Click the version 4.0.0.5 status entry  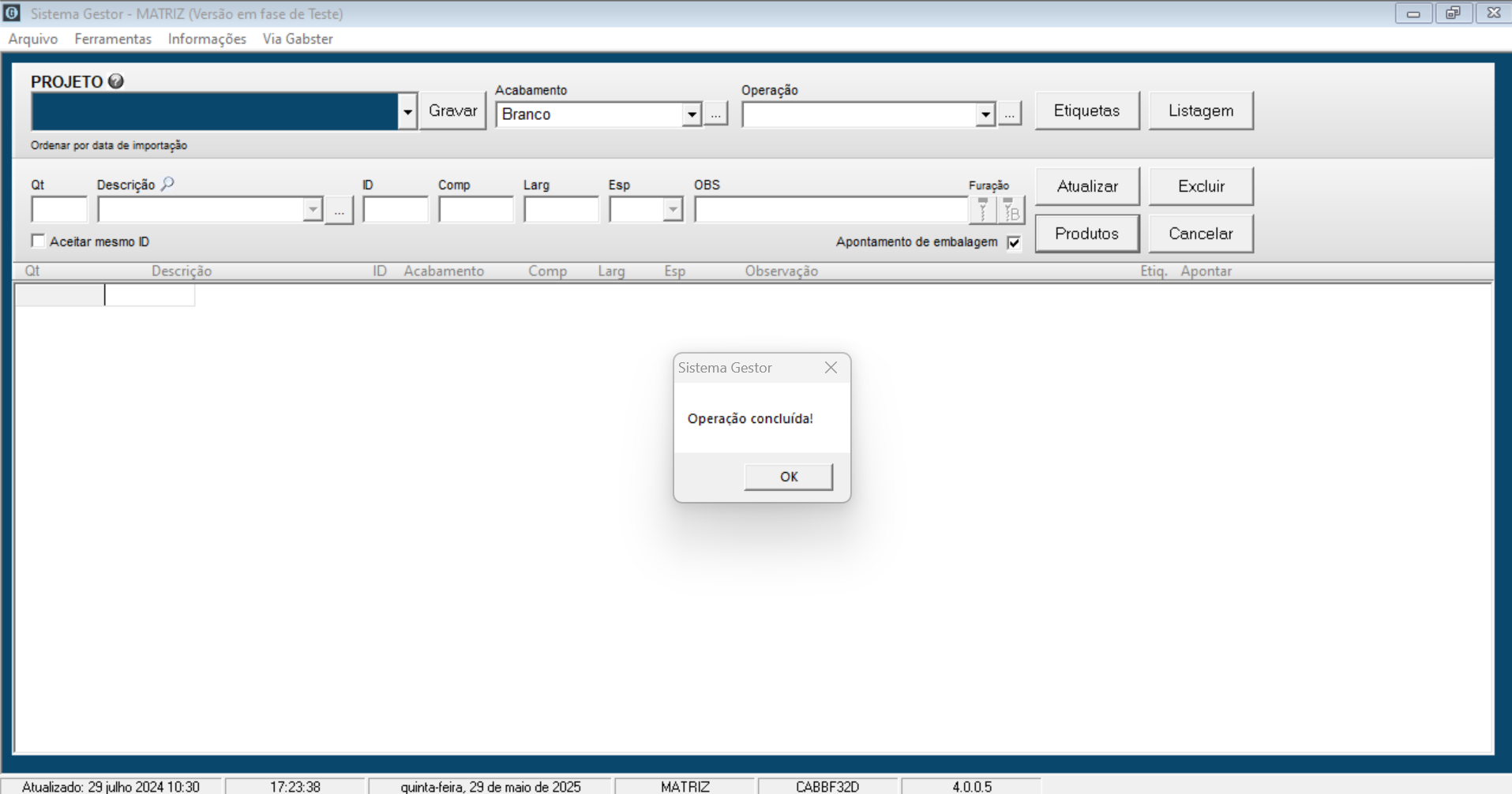pos(972,787)
